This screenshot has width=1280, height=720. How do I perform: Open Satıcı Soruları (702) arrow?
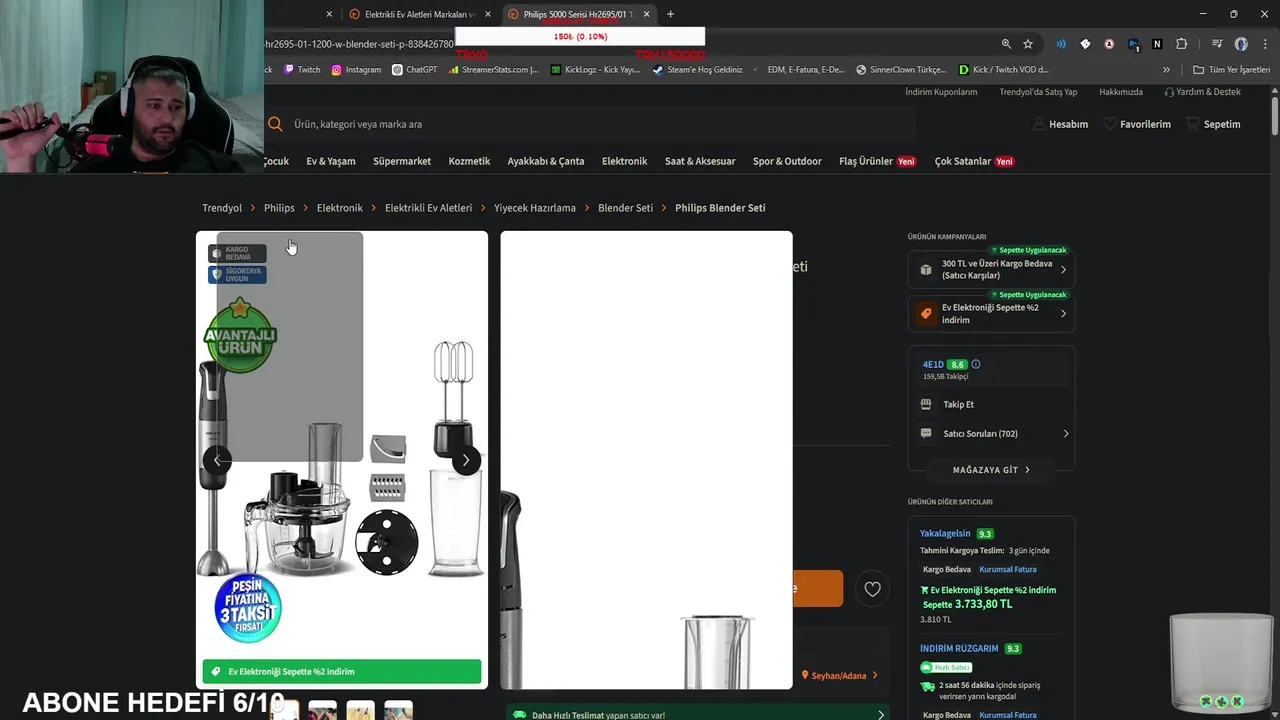1065,433
